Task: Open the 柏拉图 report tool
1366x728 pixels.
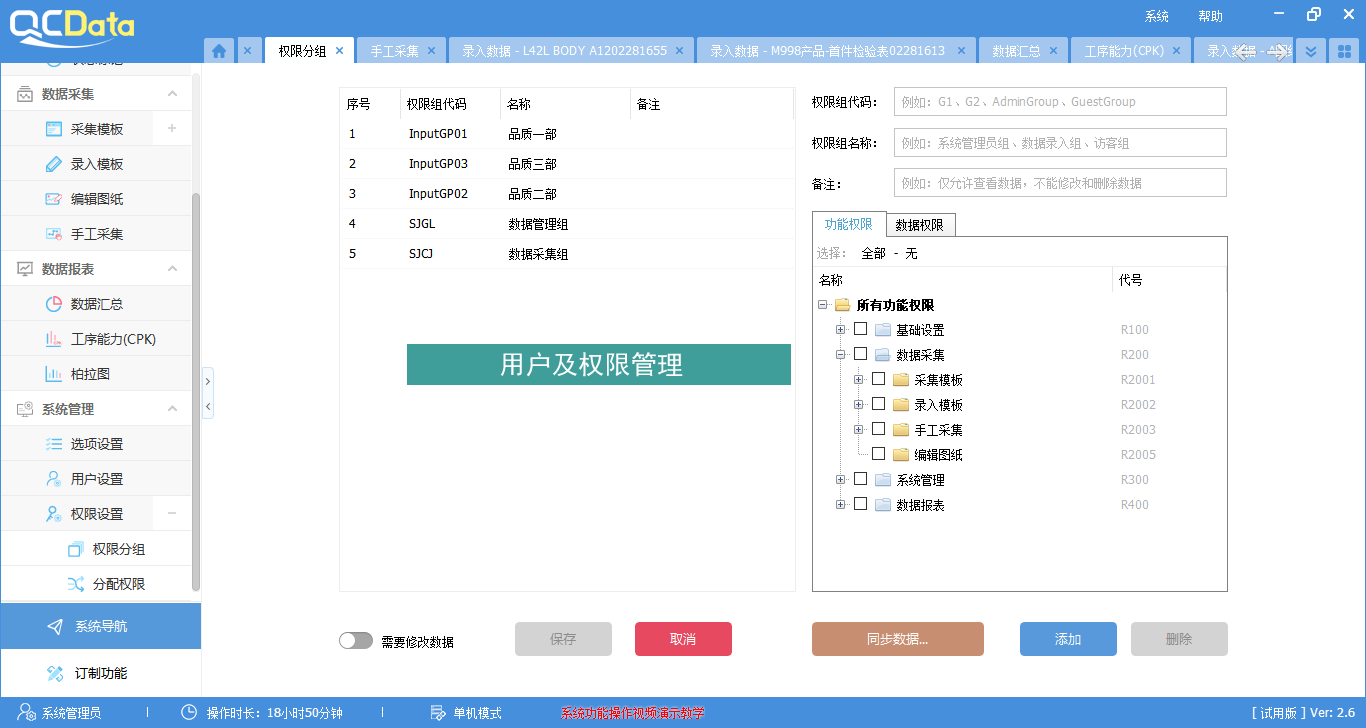Action: tap(90, 373)
